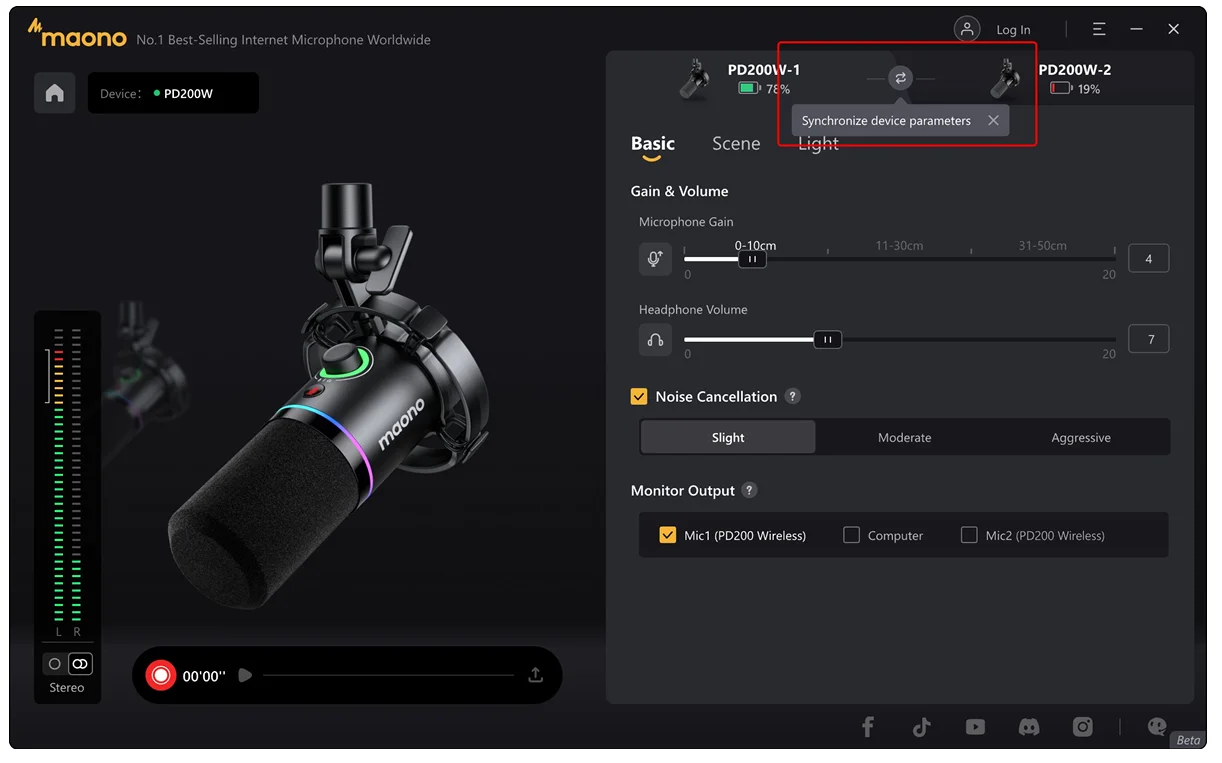1222x763 pixels.
Task: Open the TikTok social link icon
Action: coord(921,727)
